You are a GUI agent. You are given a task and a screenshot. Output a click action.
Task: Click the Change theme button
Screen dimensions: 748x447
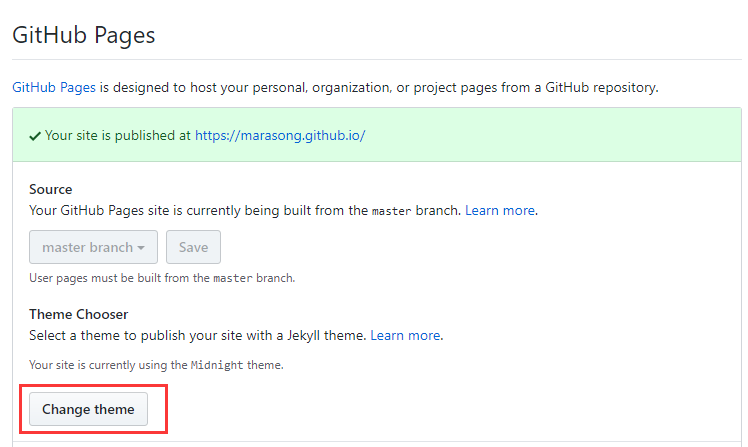tap(88, 409)
